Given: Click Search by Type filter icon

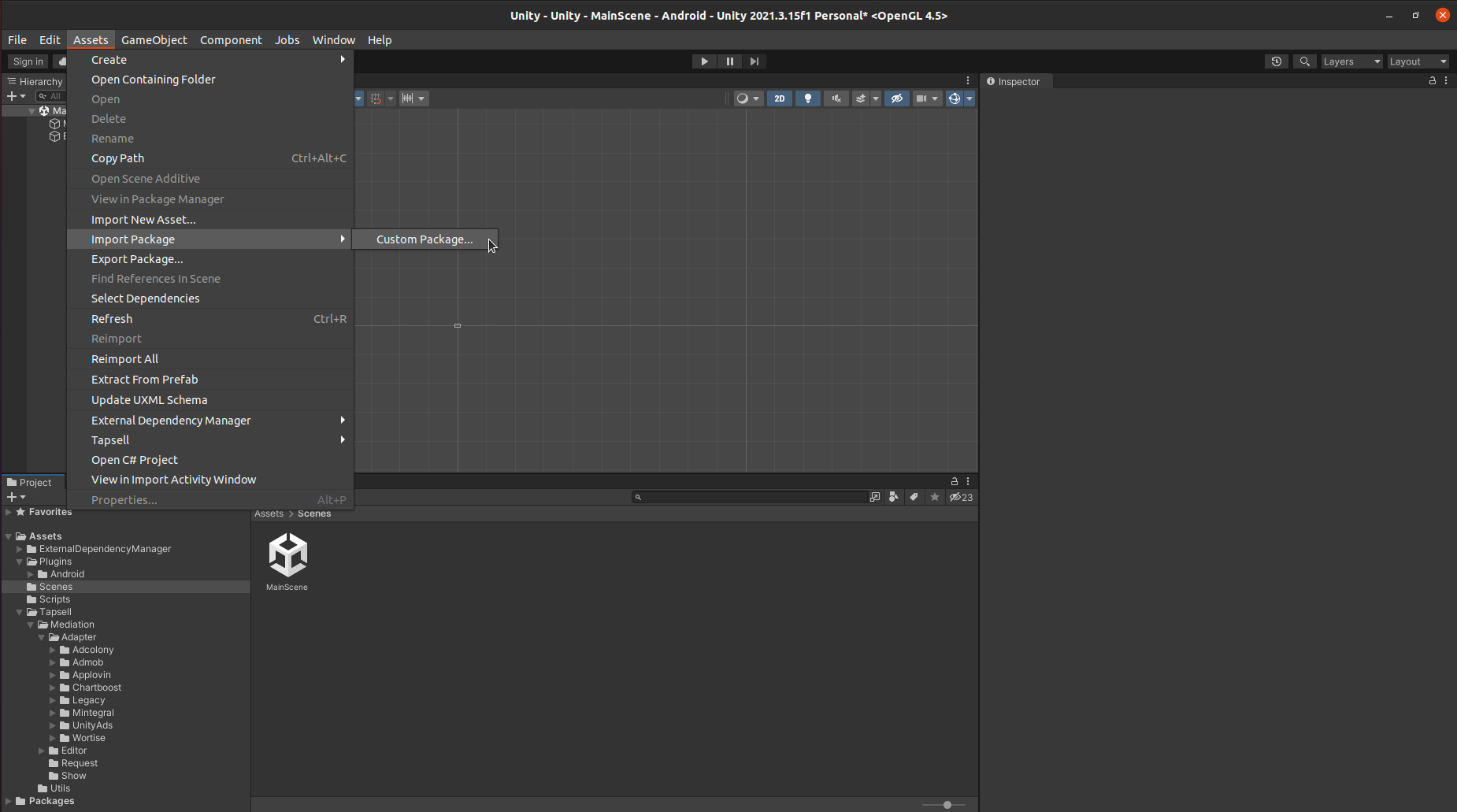Looking at the screenshot, I should point(894,497).
